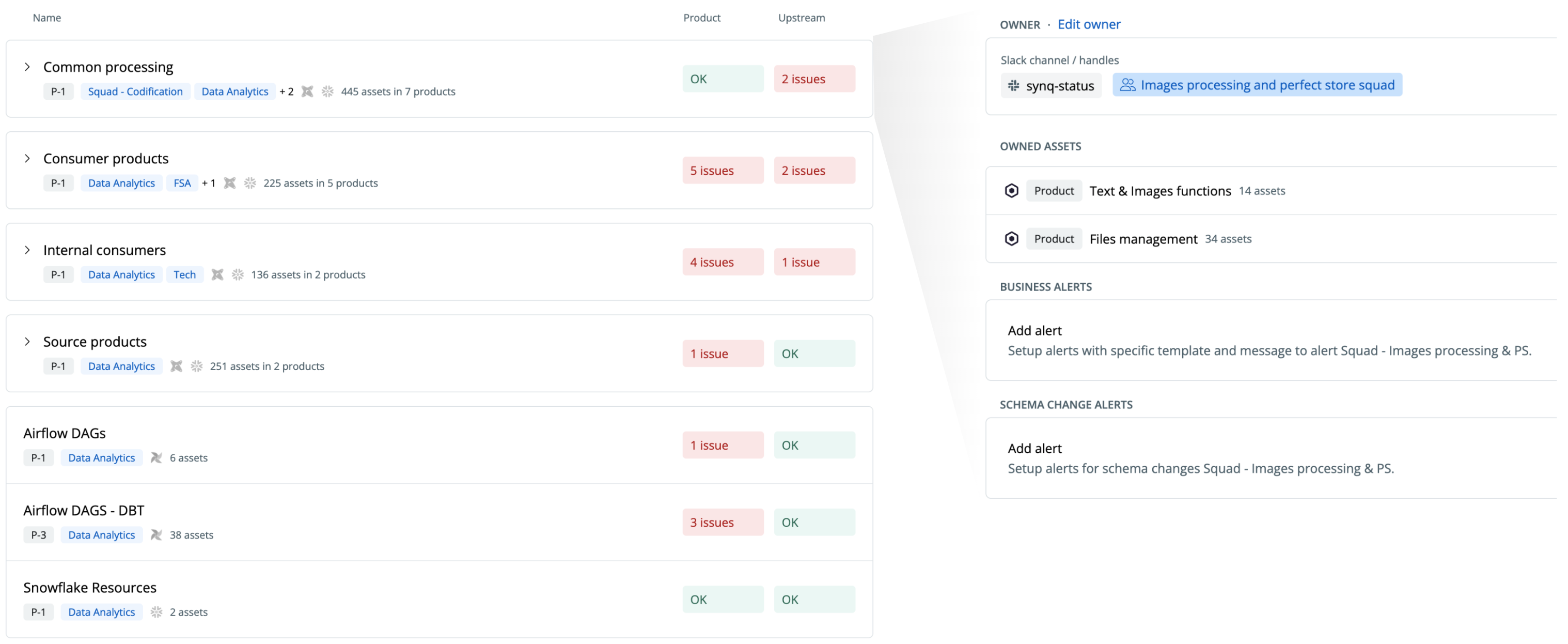
Task: Click the dbt icon in Common processing row
Action: (307, 91)
